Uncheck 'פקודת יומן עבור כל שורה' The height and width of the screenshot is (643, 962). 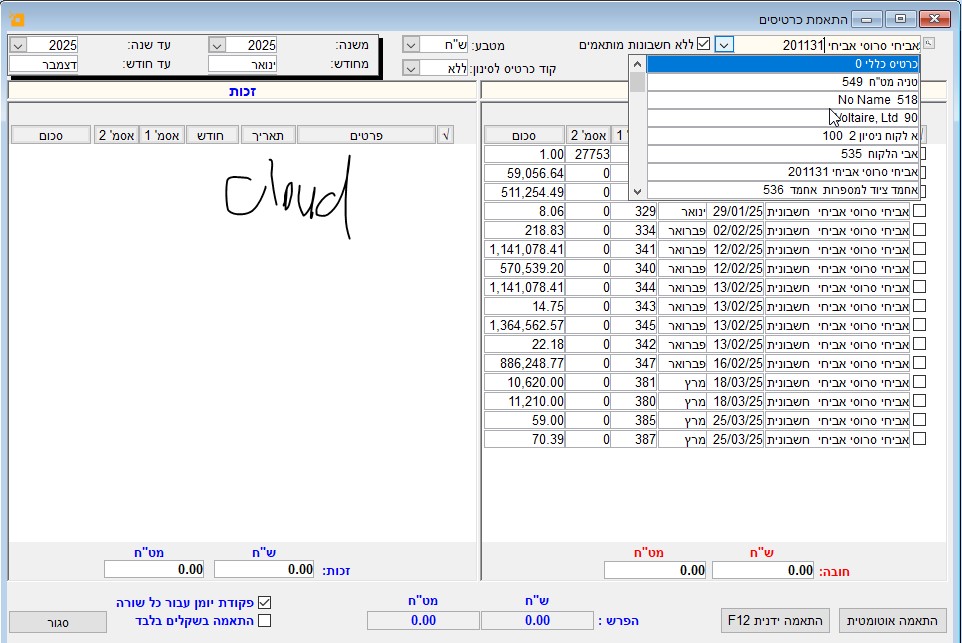264,603
